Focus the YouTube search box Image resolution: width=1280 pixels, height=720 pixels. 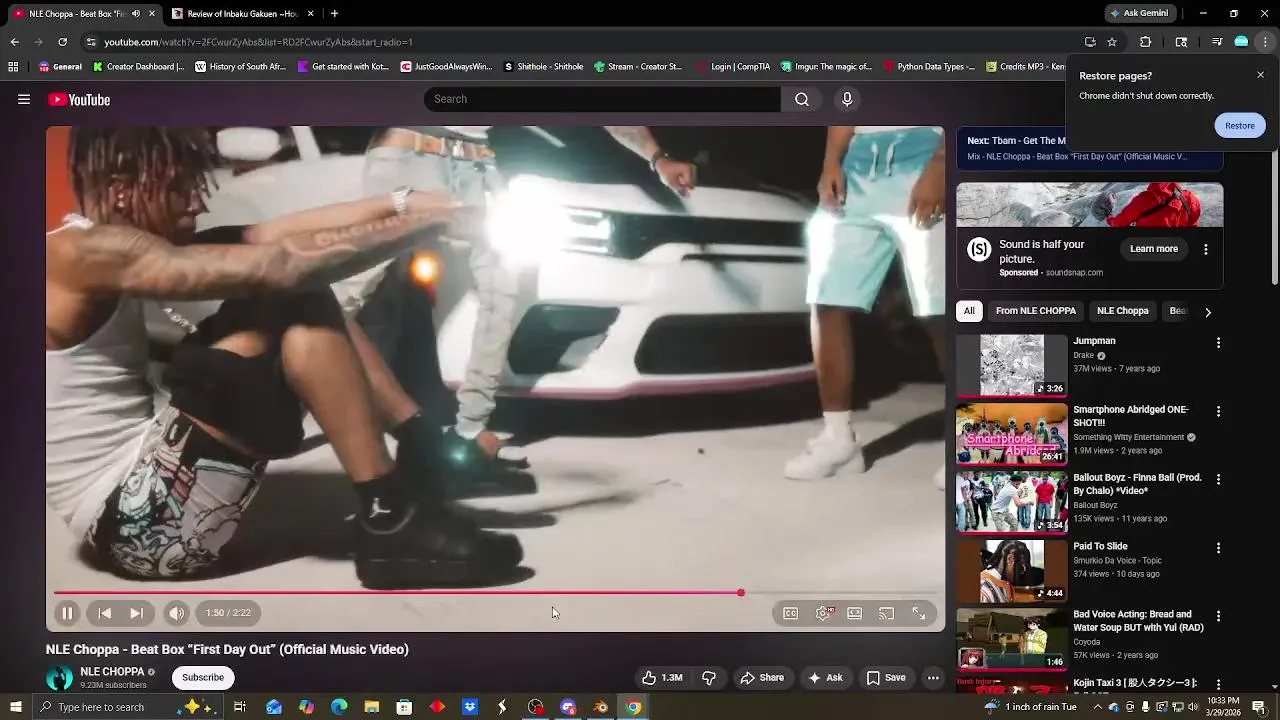click(602, 99)
